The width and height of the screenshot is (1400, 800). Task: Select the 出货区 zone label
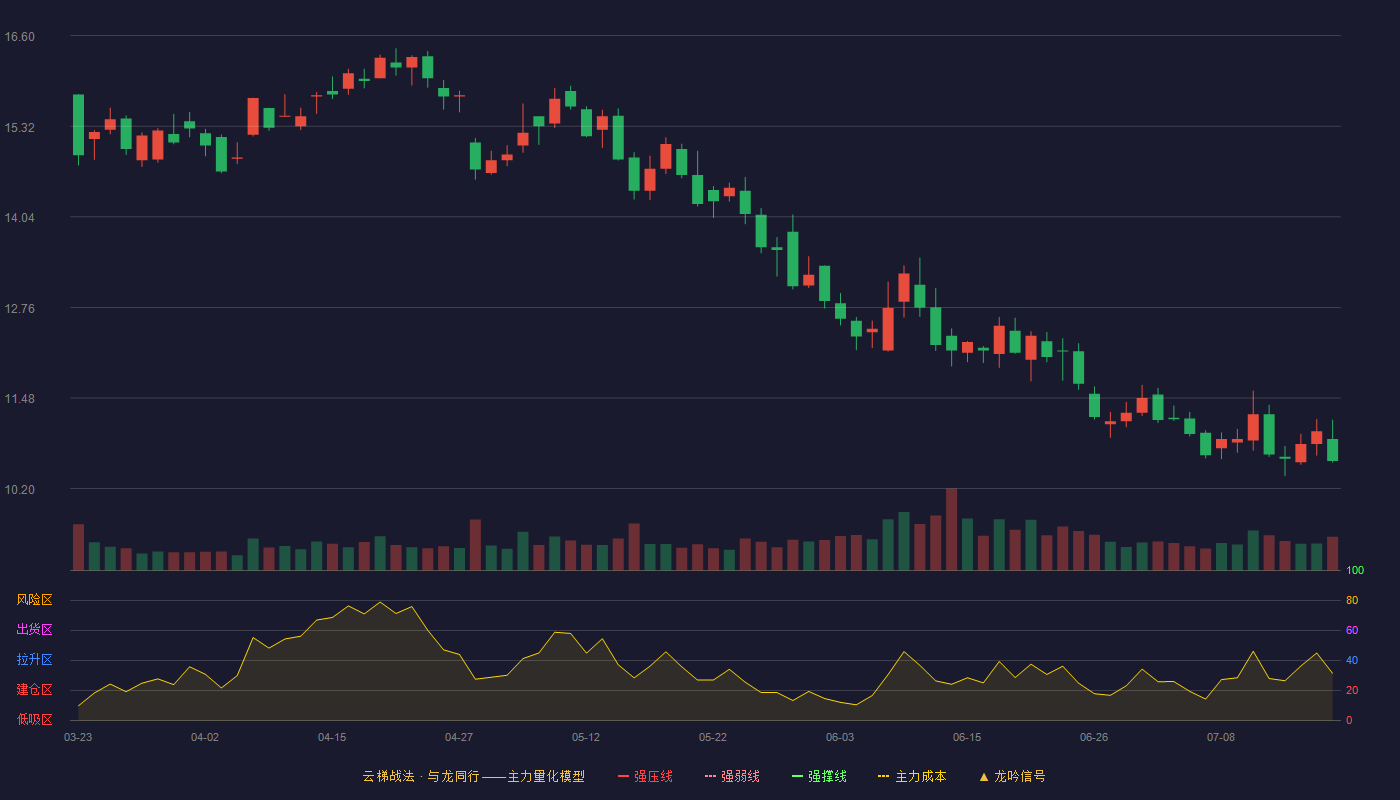(34, 630)
